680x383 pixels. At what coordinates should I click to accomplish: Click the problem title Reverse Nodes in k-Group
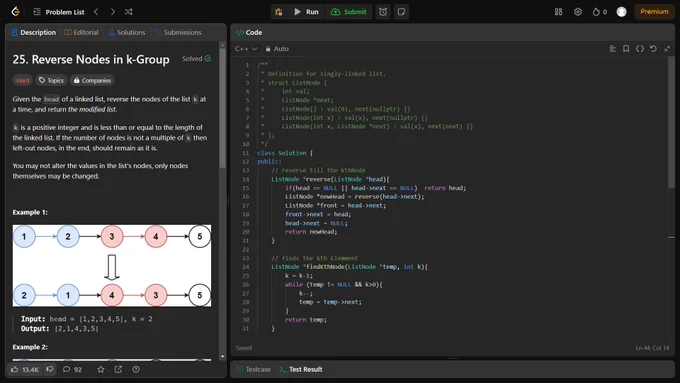click(x=91, y=59)
